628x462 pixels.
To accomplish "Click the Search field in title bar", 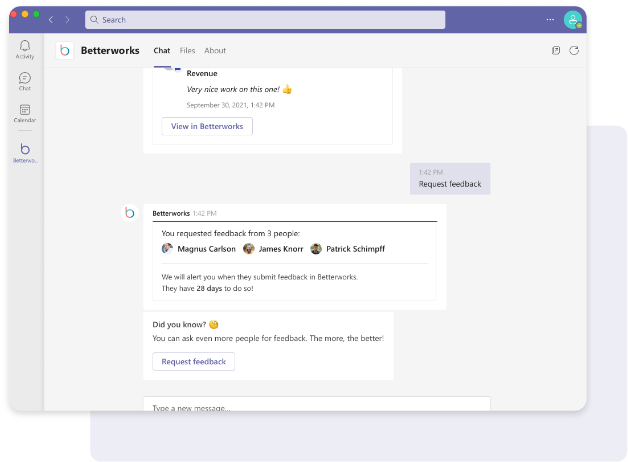I will click(x=265, y=20).
